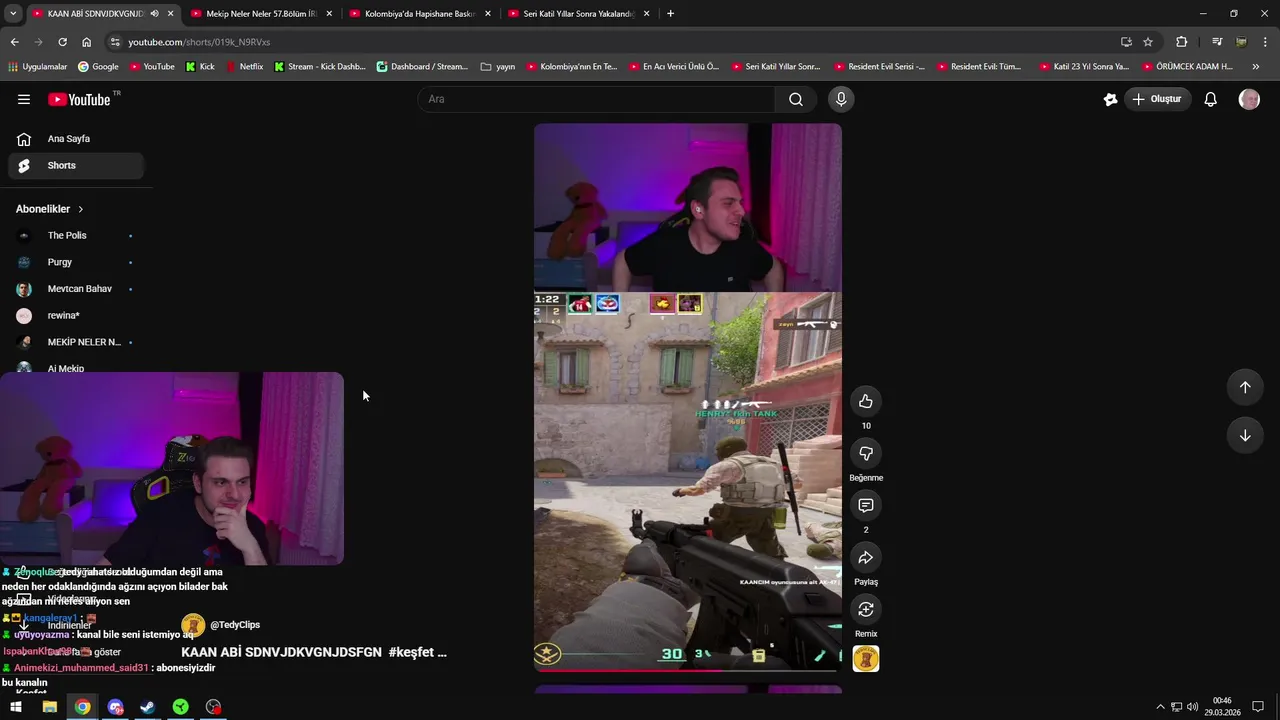Open the Windows Start menu
Image resolution: width=1280 pixels, height=720 pixels.
click(x=16, y=707)
